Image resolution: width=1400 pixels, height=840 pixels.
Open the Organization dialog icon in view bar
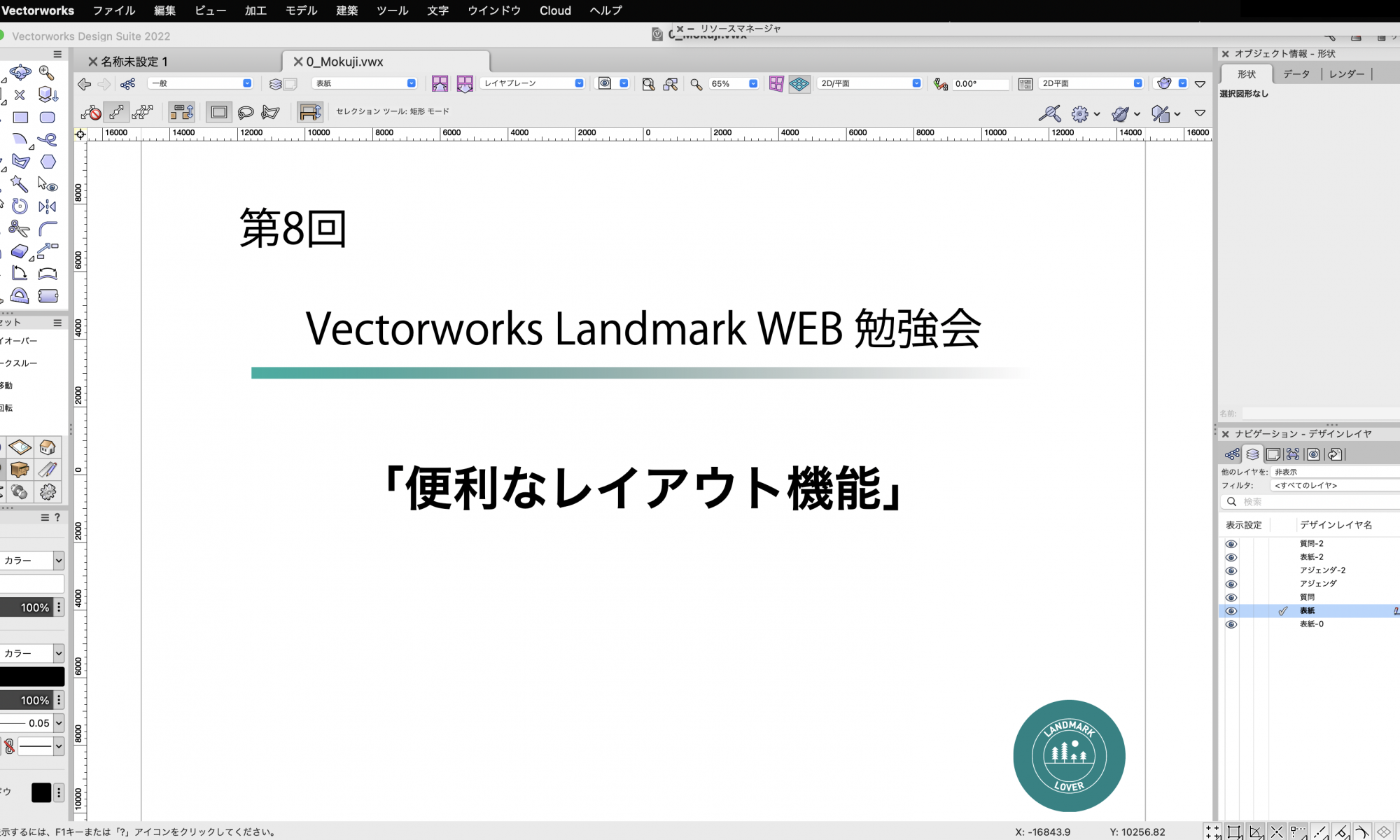(x=127, y=84)
